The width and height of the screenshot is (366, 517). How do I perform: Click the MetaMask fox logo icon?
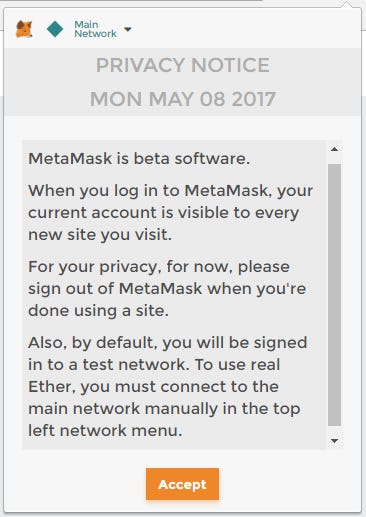(x=24, y=29)
